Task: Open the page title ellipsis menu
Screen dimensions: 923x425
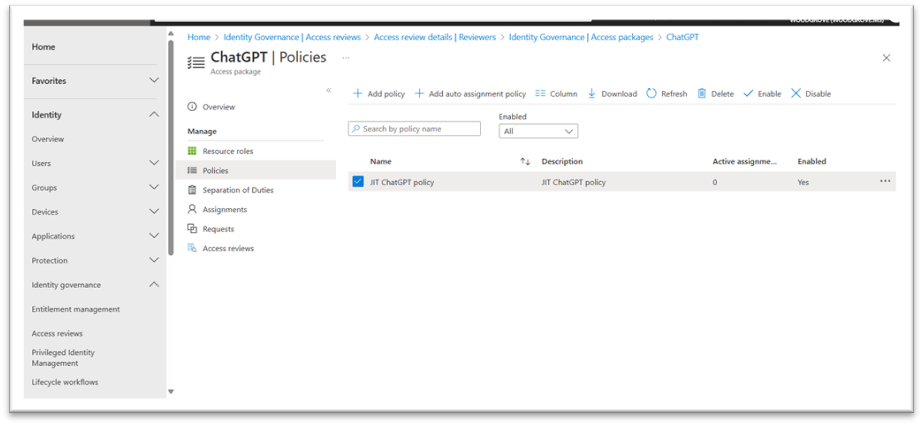Action: [x=346, y=58]
